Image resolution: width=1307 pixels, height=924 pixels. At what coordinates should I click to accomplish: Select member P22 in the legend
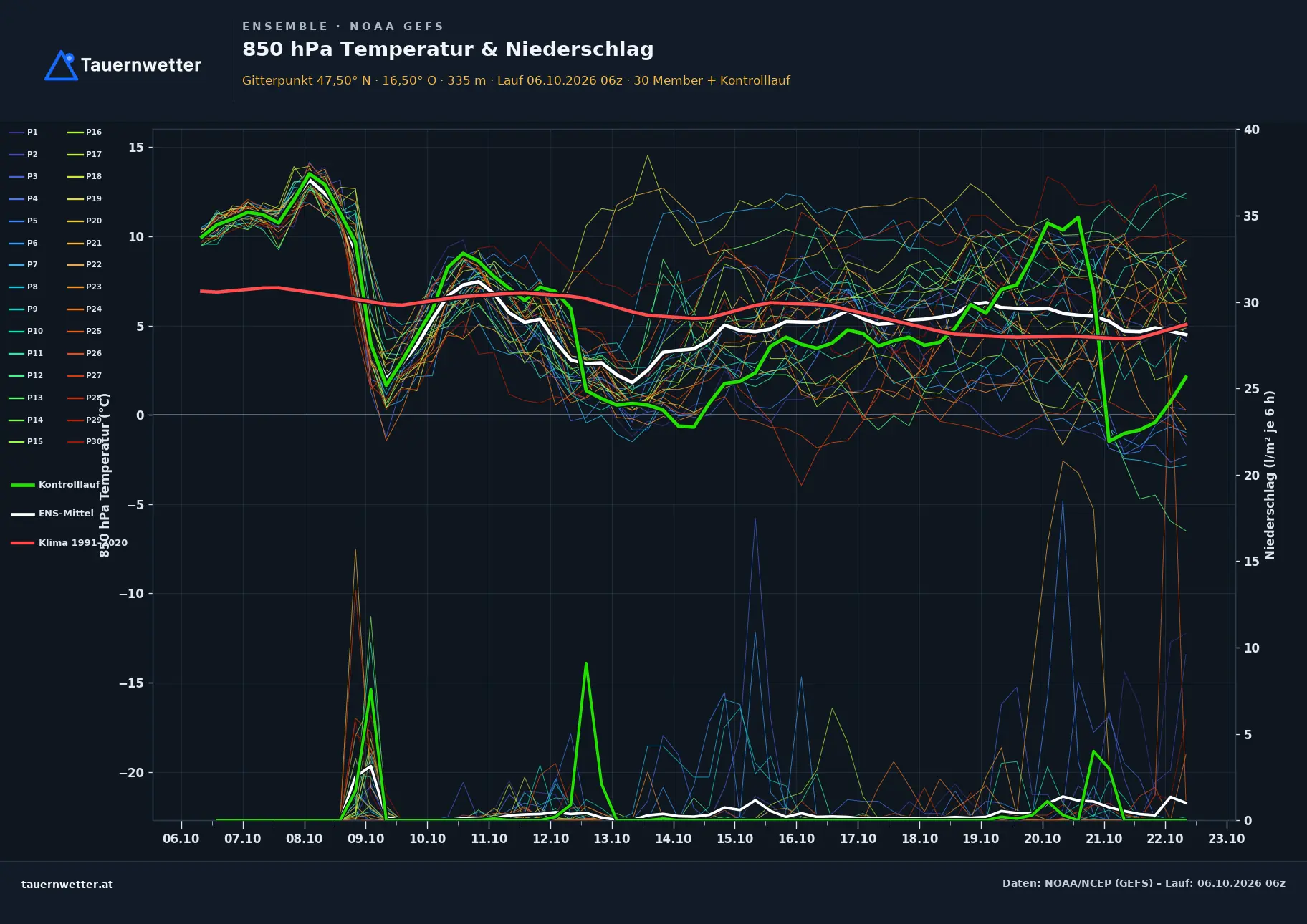(x=85, y=264)
